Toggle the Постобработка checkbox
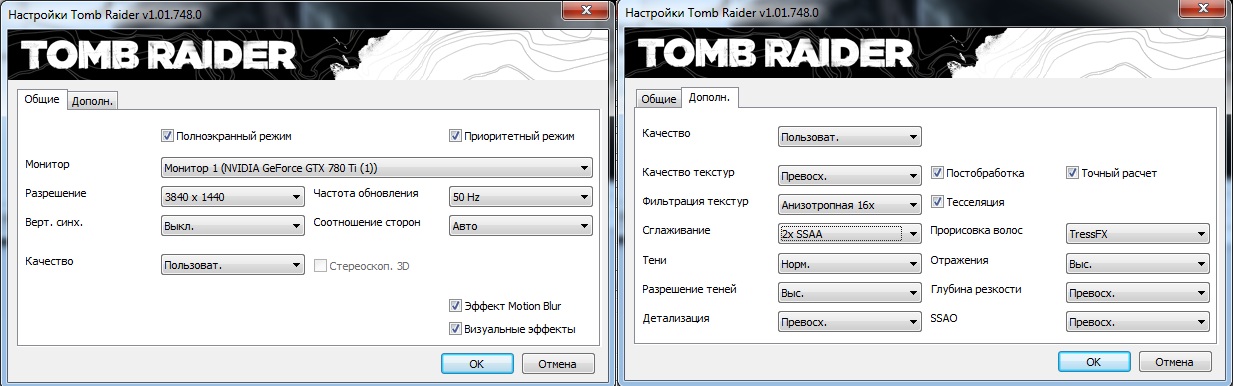The image size is (1234, 386). point(937,173)
